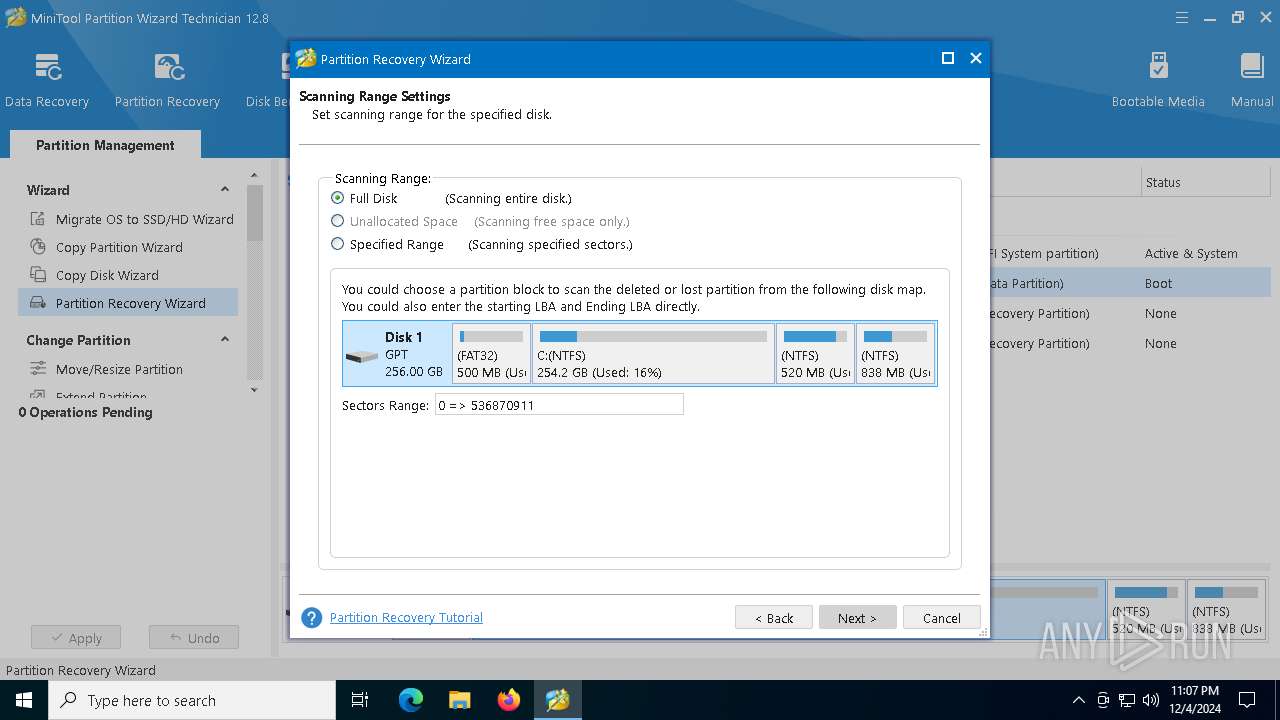
Task: Open Manual icon in toolbar
Action: point(1252,68)
